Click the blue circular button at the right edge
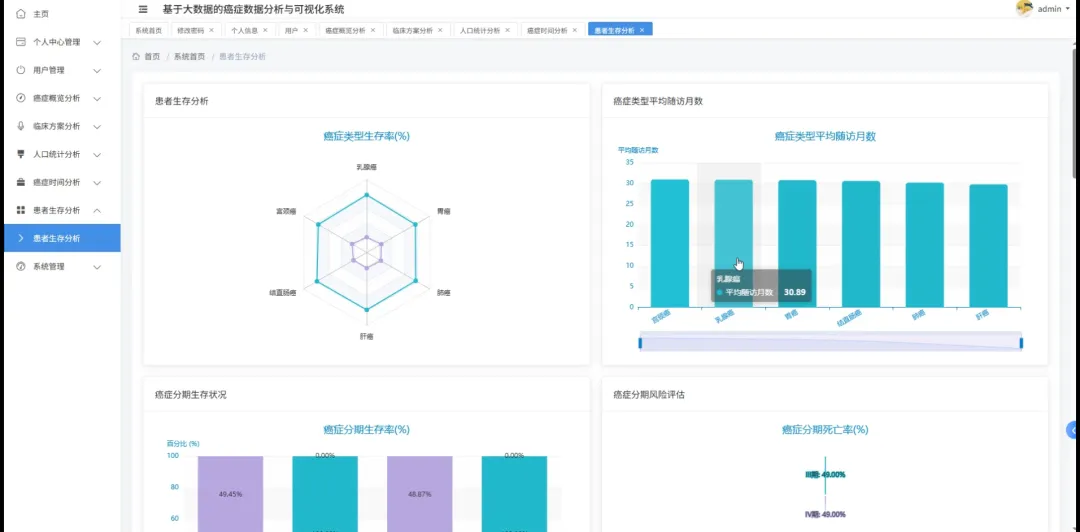This screenshot has height=532, width=1080. pos(1073,430)
